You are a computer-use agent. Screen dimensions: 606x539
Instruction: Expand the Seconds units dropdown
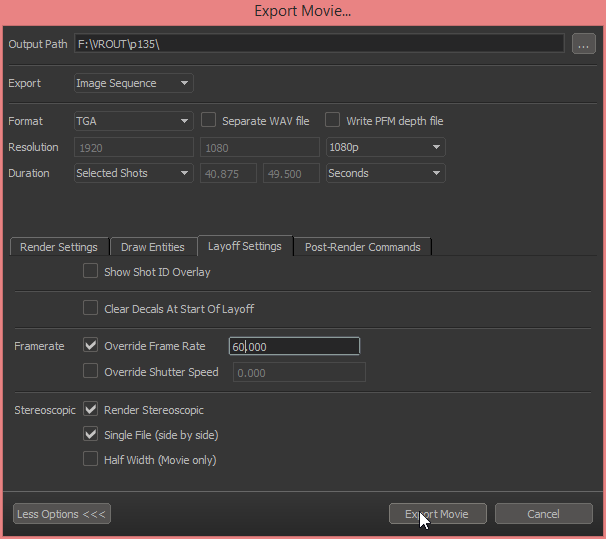pyautogui.click(x=385, y=173)
